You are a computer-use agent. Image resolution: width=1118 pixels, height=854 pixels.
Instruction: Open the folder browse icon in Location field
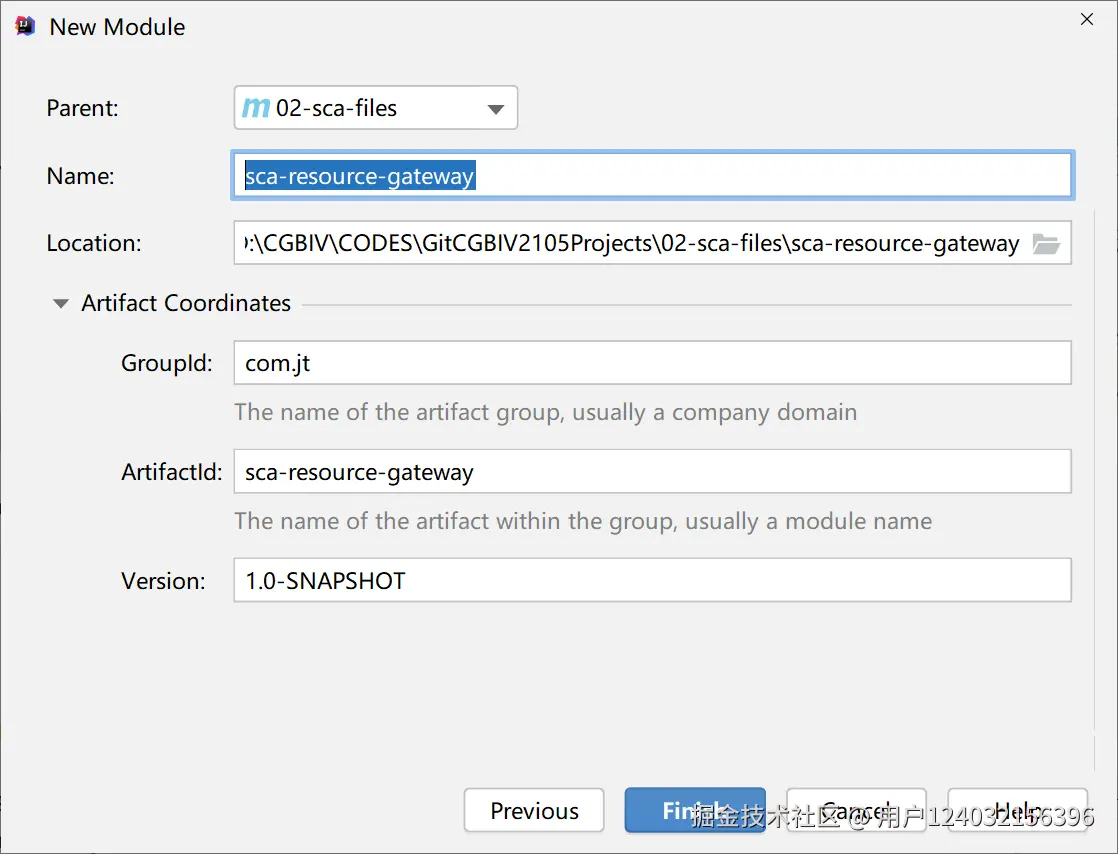click(1046, 243)
